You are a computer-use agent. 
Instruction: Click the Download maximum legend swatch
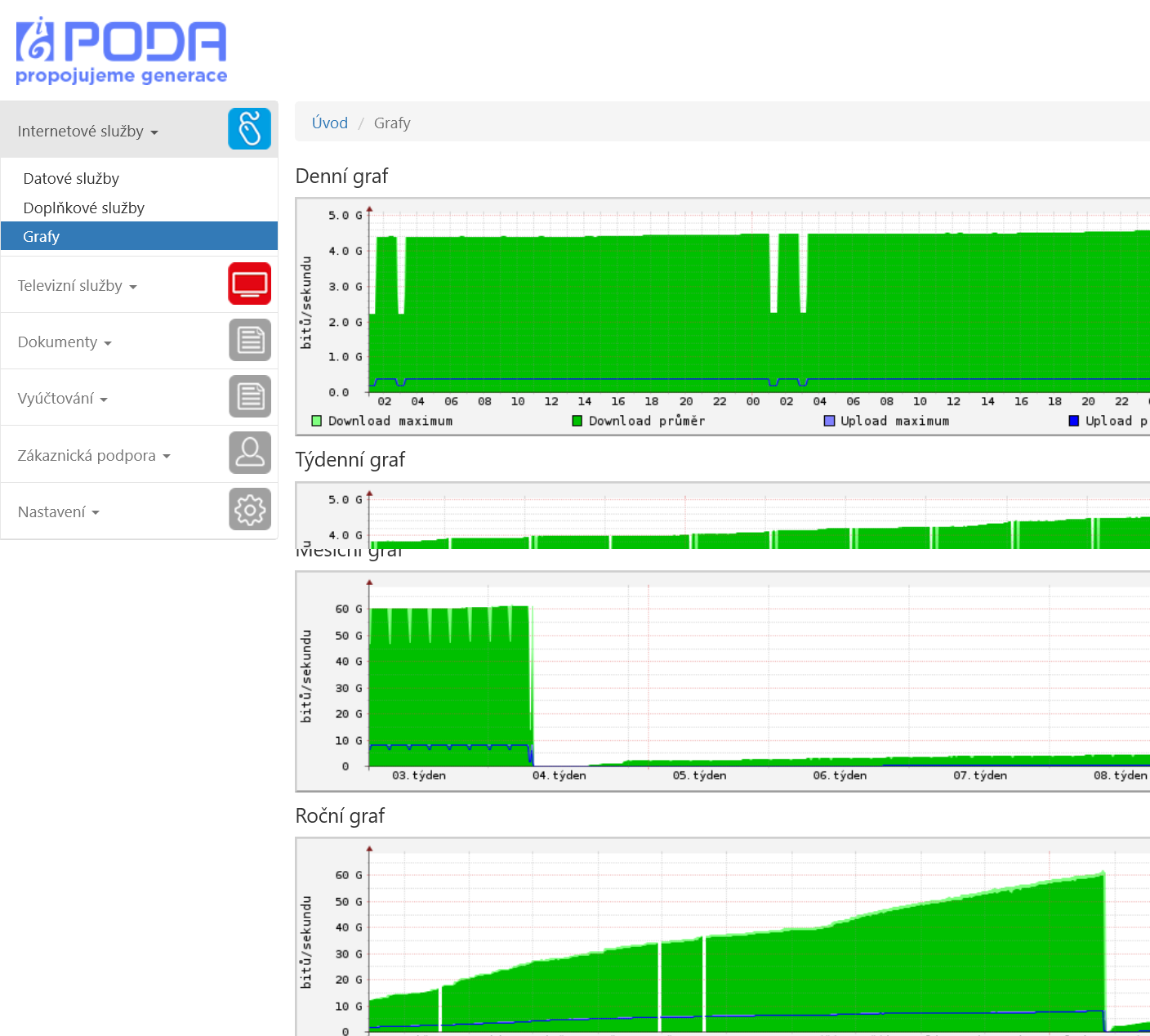tap(317, 421)
